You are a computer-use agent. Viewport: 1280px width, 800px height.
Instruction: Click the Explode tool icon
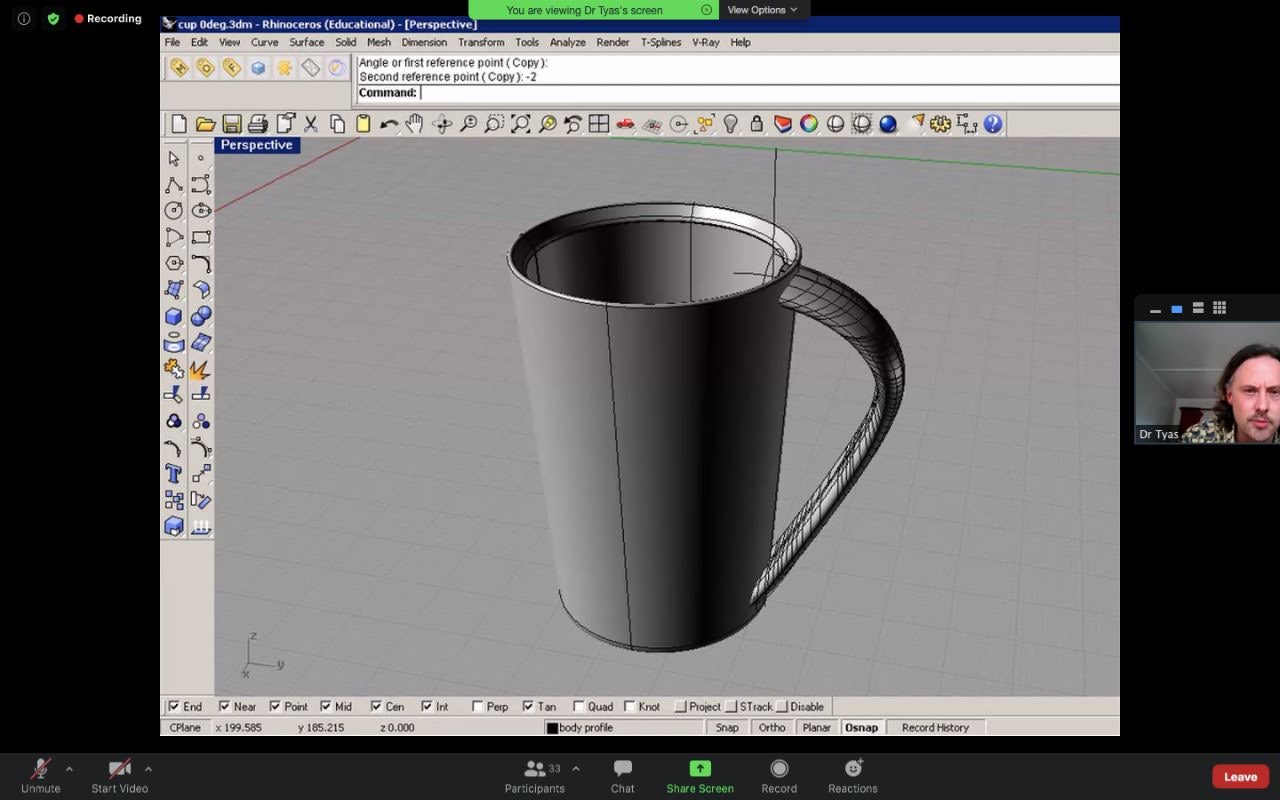201,369
